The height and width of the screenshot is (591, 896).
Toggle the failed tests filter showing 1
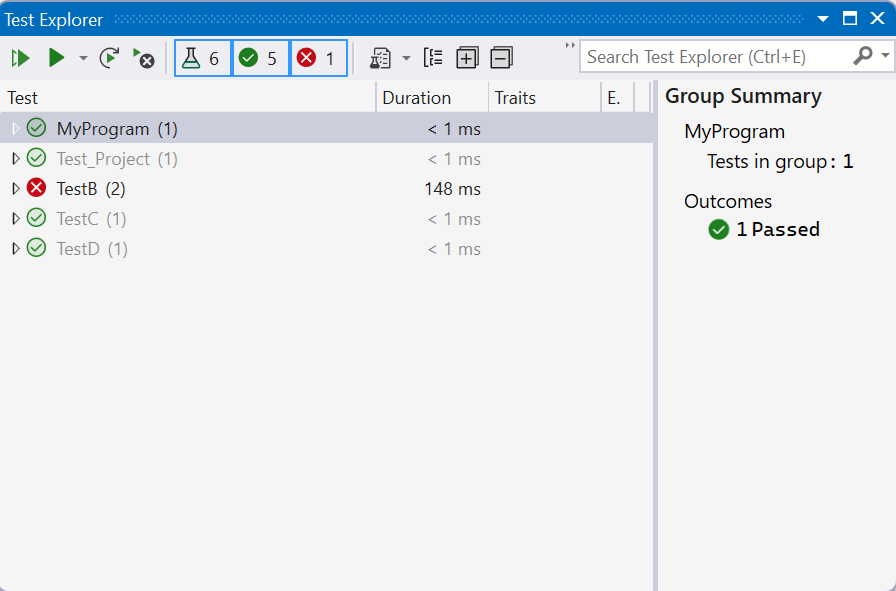click(318, 57)
